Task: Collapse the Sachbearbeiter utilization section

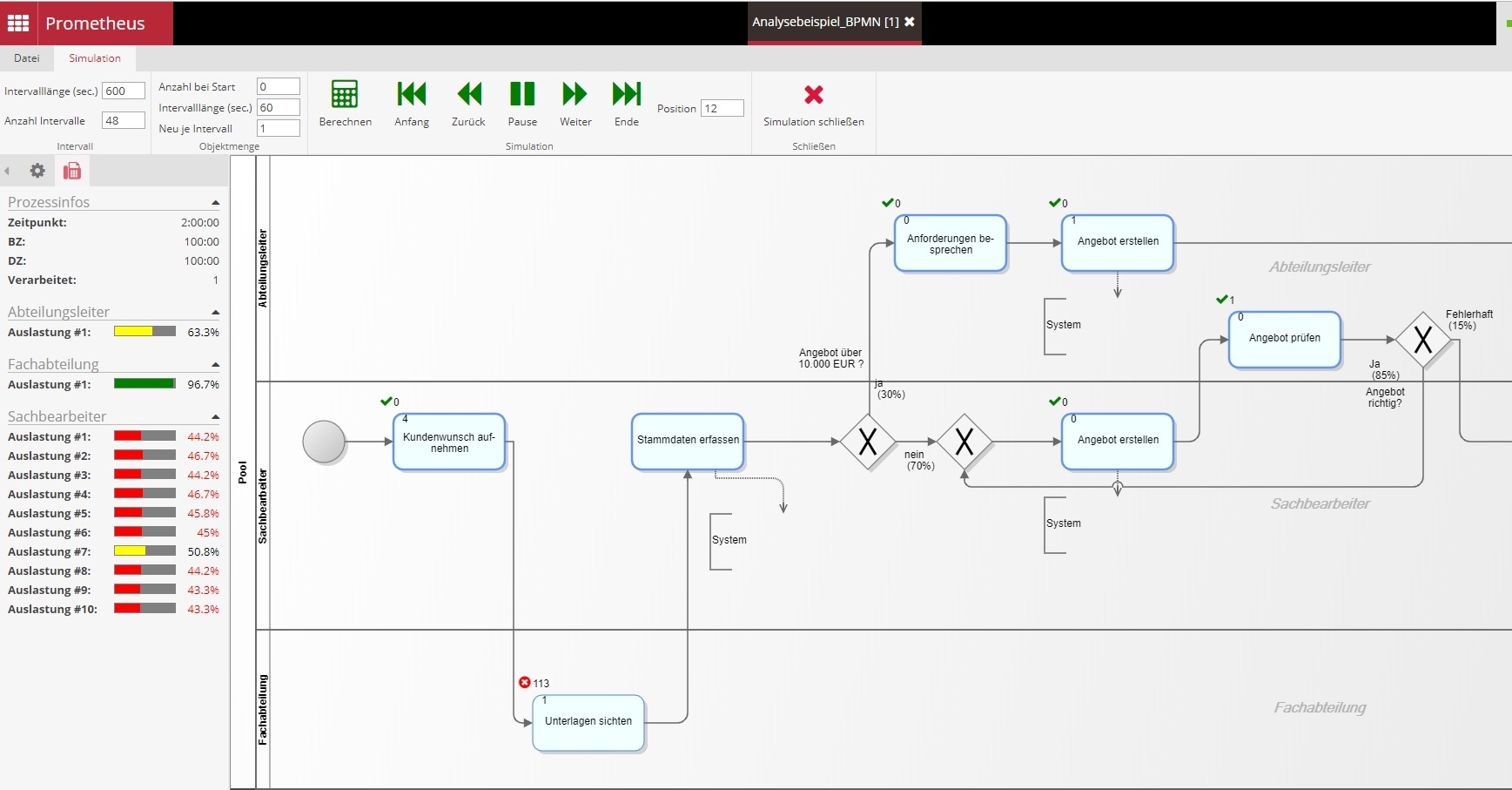Action: pos(214,416)
